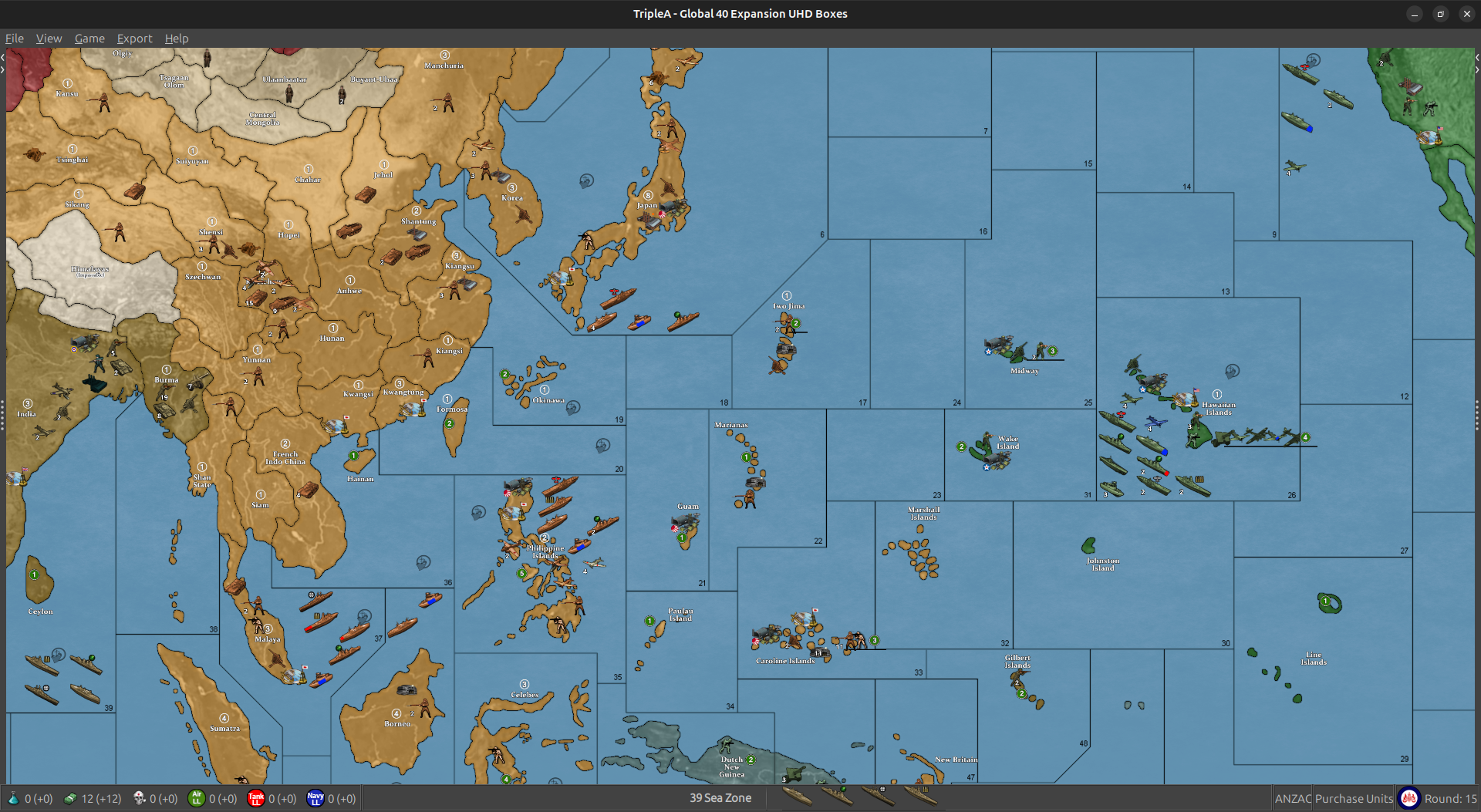Select the Hawaiian Islands territory label
Image resolution: width=1481 pixels, height=812 pixels.
1219,409
